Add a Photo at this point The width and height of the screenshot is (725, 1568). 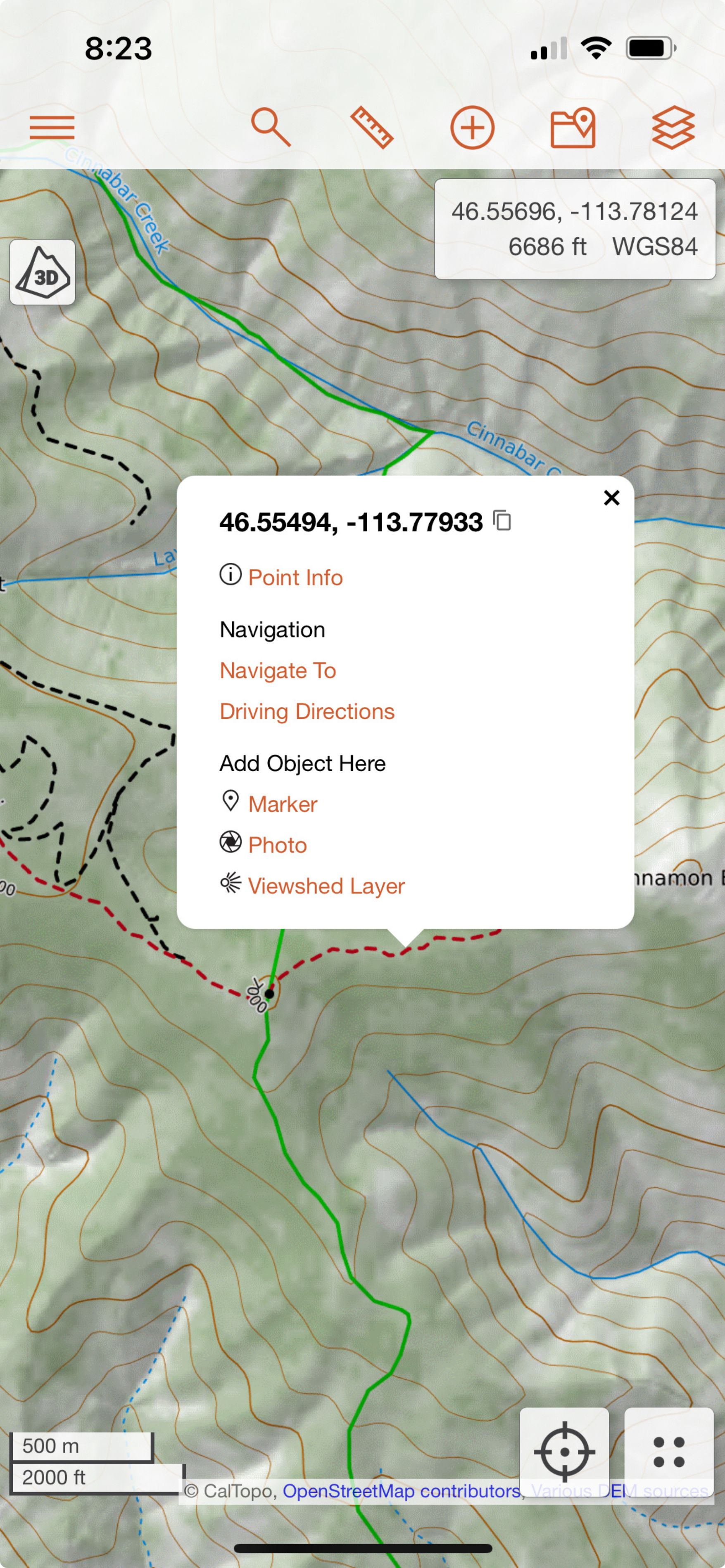coord(277,845)
